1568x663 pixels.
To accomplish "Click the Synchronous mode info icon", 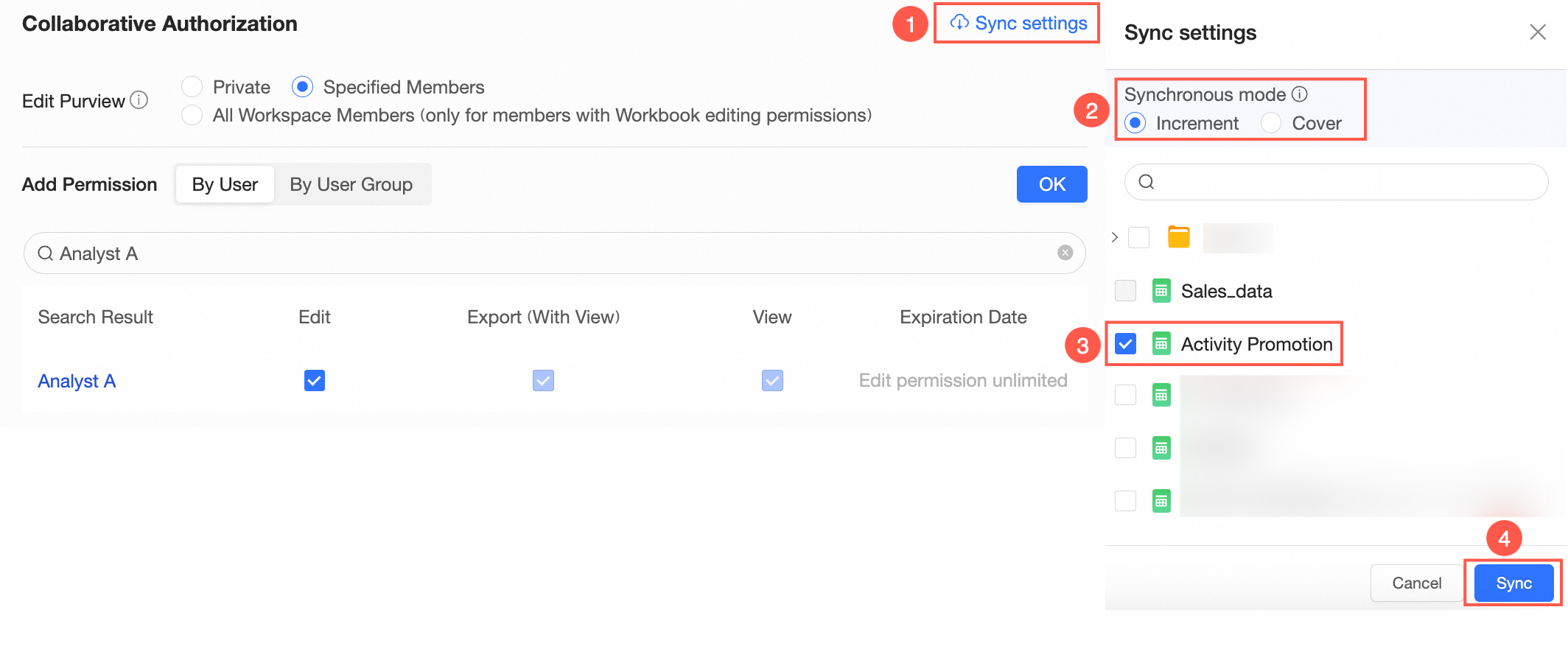I will (x=1300, y=94).
